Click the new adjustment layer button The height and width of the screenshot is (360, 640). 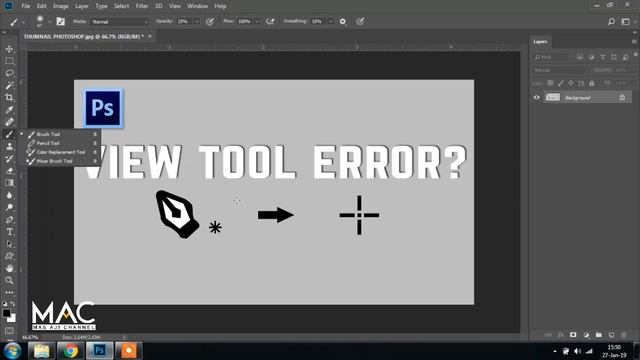(x=586, y=335)
